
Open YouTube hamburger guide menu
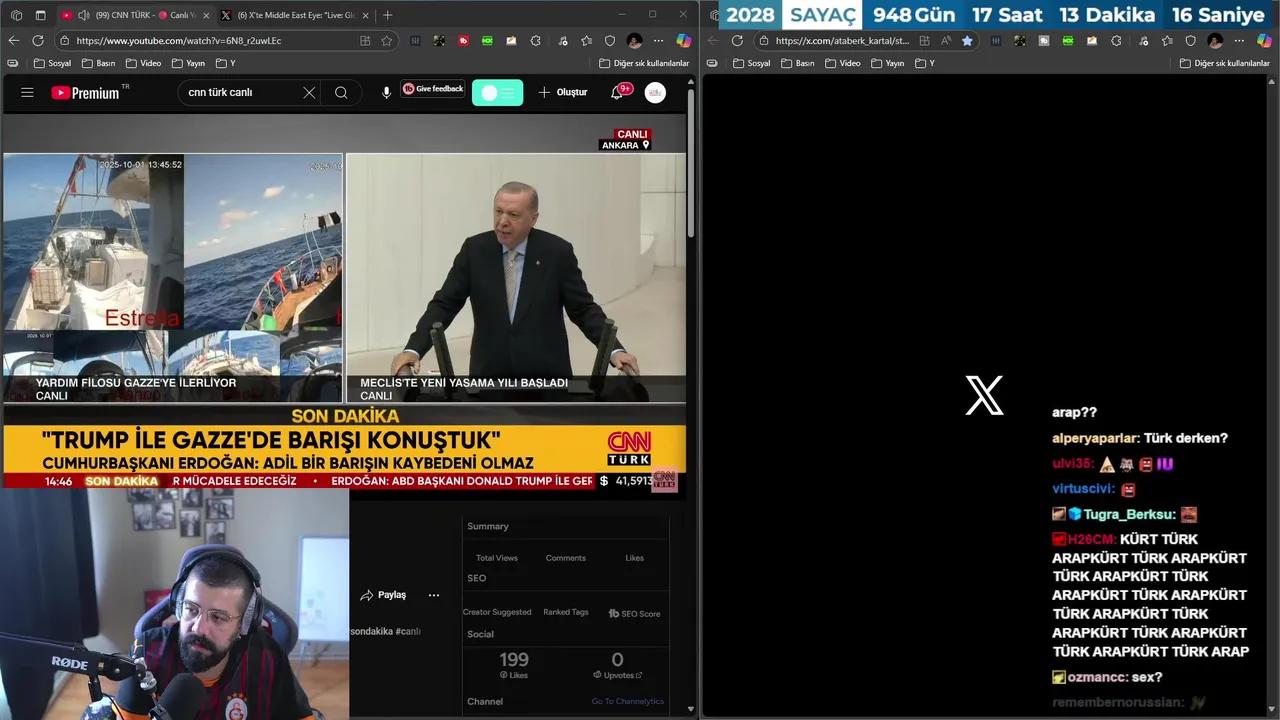(27, 92)
